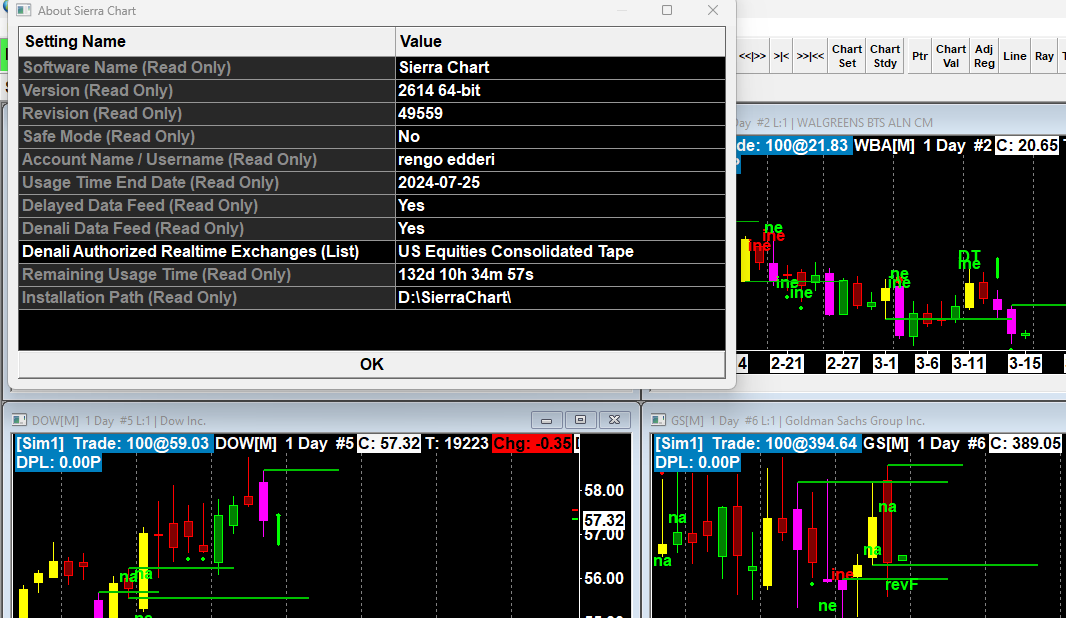Click the DOW[M] chart window icon
Viewport: 1066px width, 618px height.
(x=19, y=420)
